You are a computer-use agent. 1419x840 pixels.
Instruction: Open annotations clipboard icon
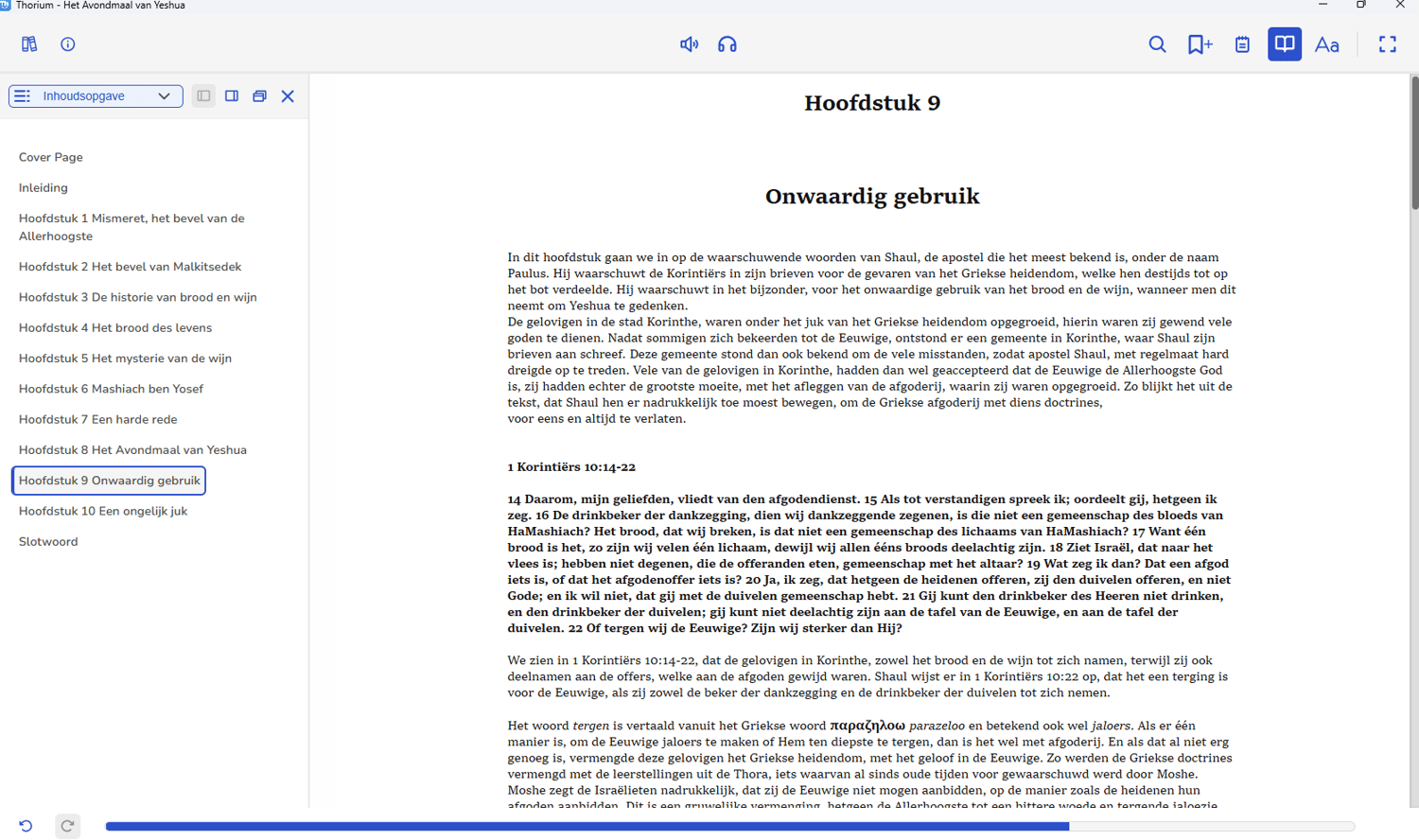click(1242, 44)
